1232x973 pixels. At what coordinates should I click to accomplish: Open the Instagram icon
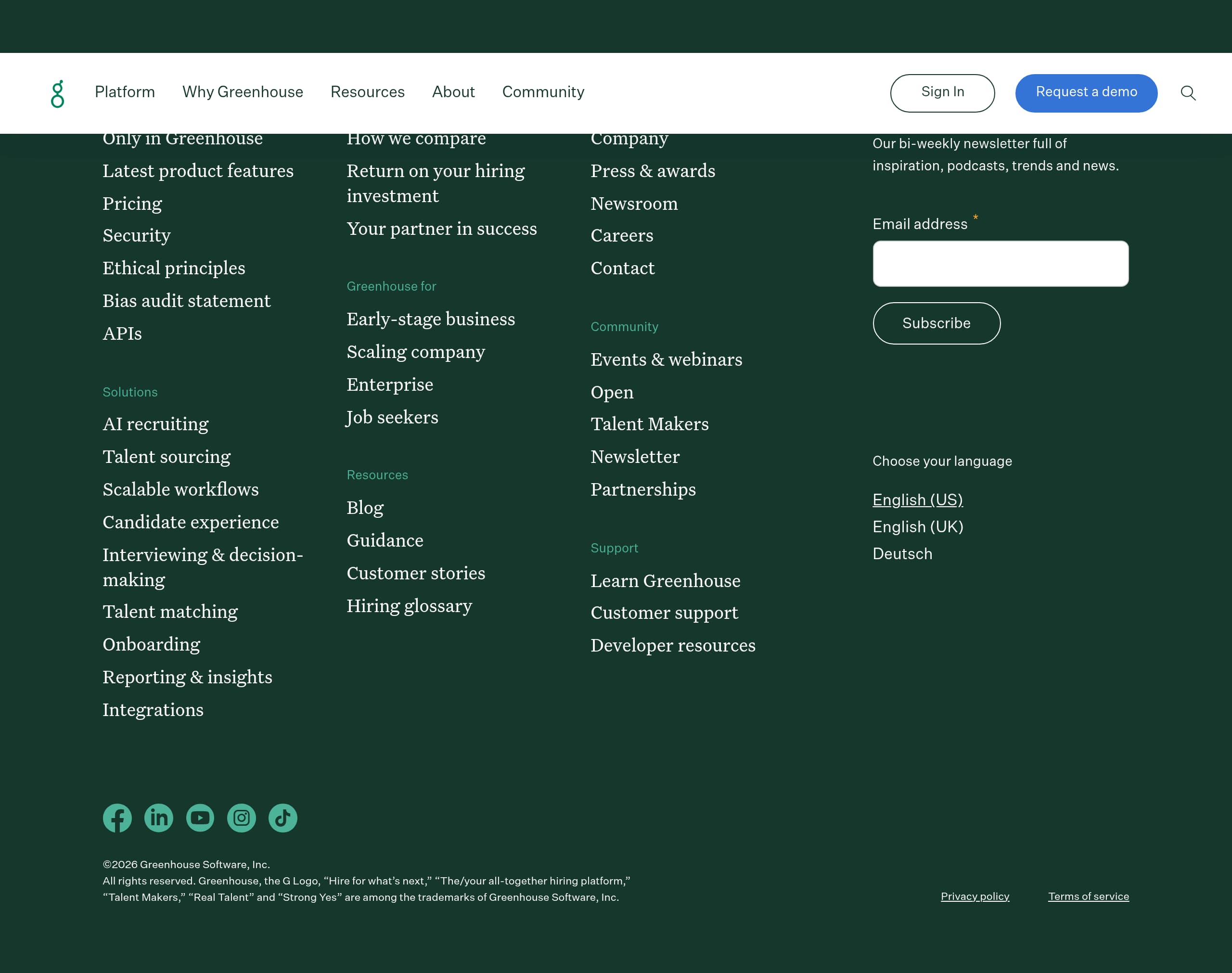[x=242, y=818]
